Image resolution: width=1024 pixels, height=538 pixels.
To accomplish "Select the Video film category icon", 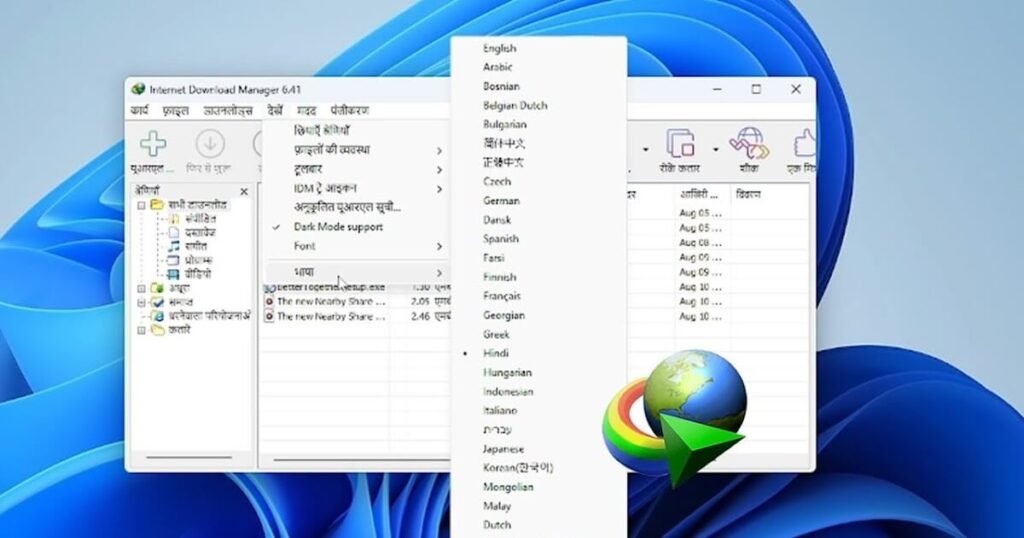I will 173,274.
